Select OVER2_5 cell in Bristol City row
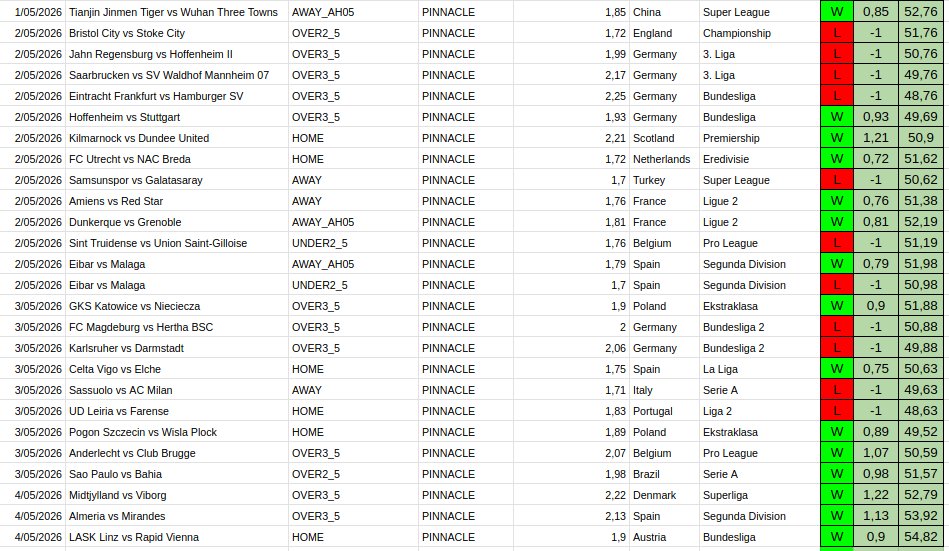Screen dimensions: 949x551 pos(353,33)
